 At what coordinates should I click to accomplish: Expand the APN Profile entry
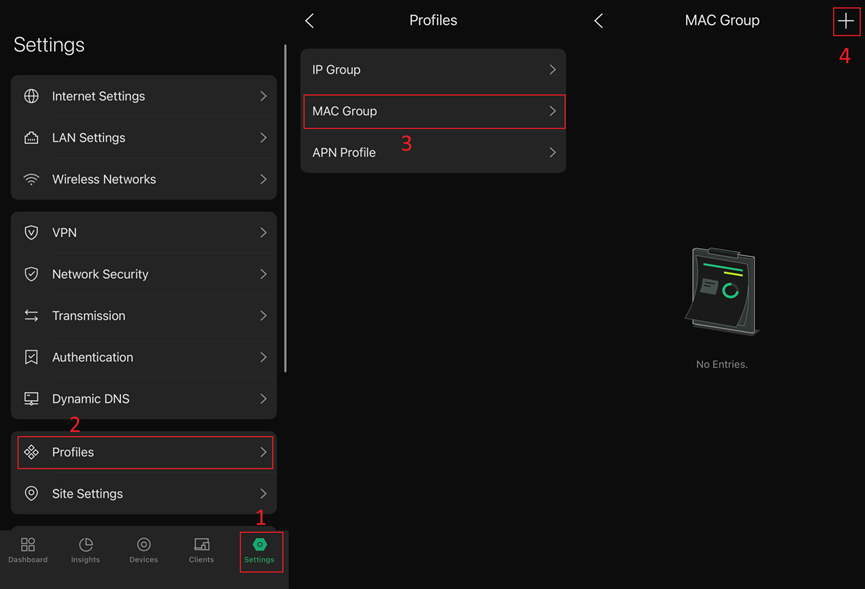tap(433, 152)
